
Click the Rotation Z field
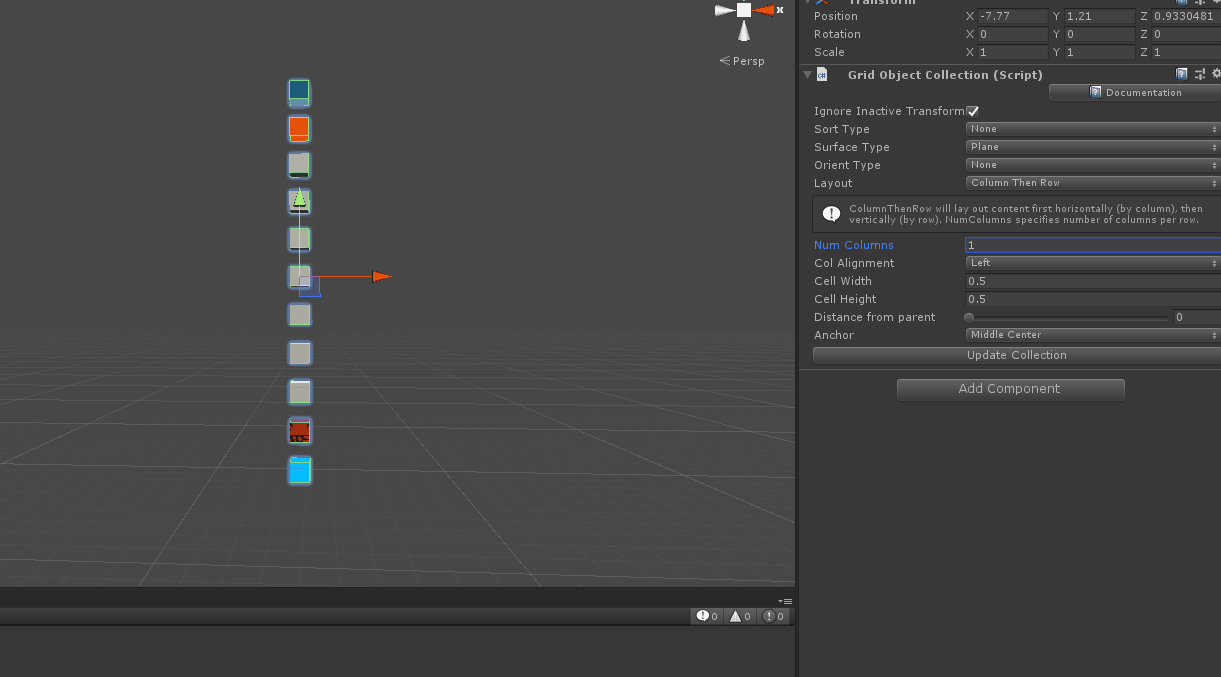pos(1186,34)
